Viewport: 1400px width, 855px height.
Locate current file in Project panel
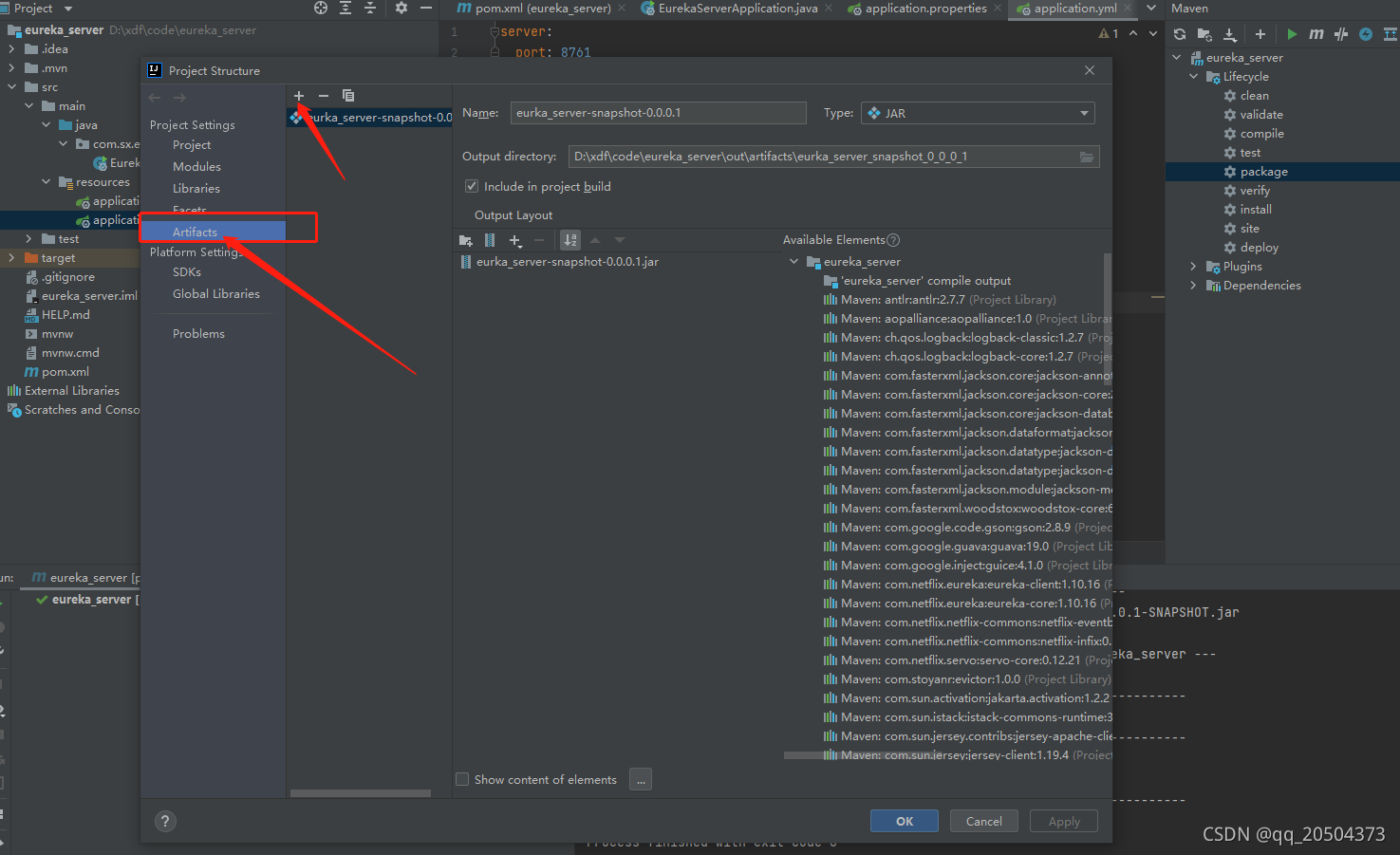click(x=321, y=8)
